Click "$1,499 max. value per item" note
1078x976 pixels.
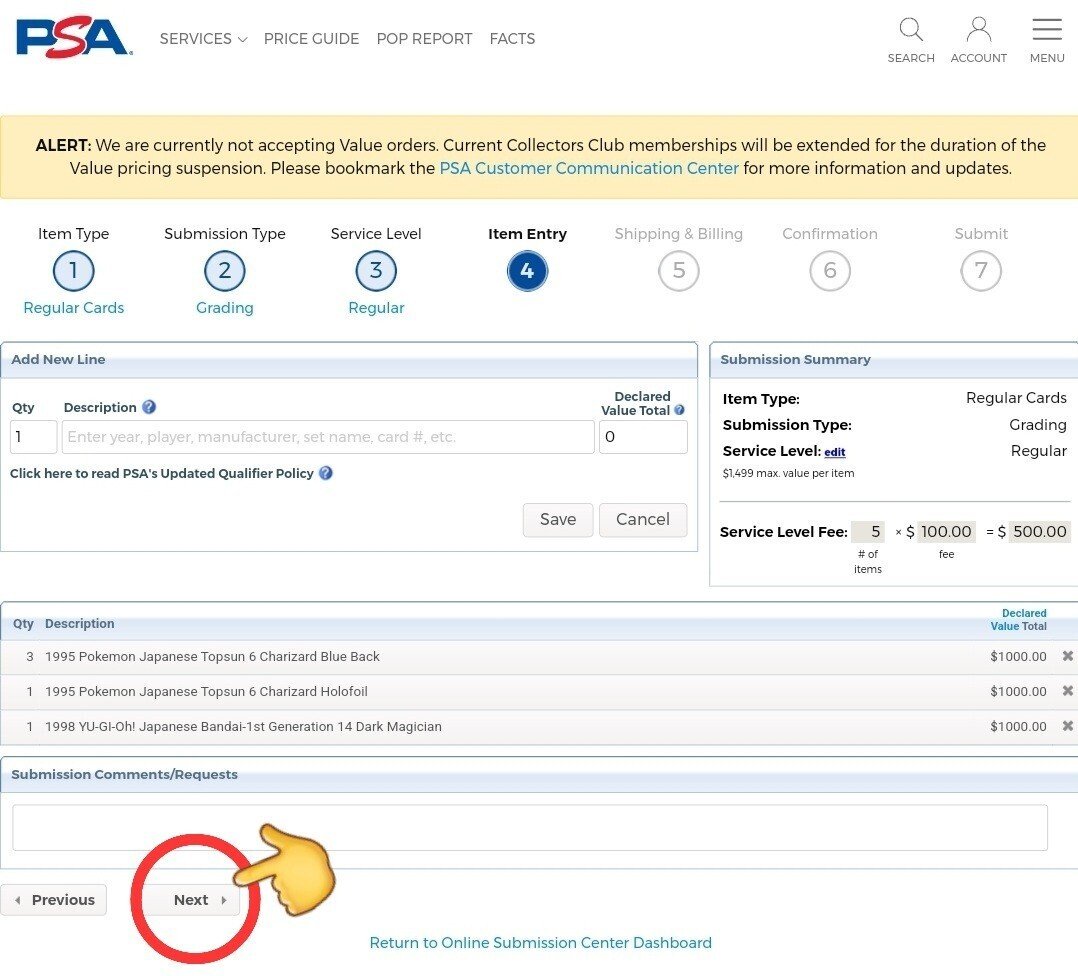788,473
